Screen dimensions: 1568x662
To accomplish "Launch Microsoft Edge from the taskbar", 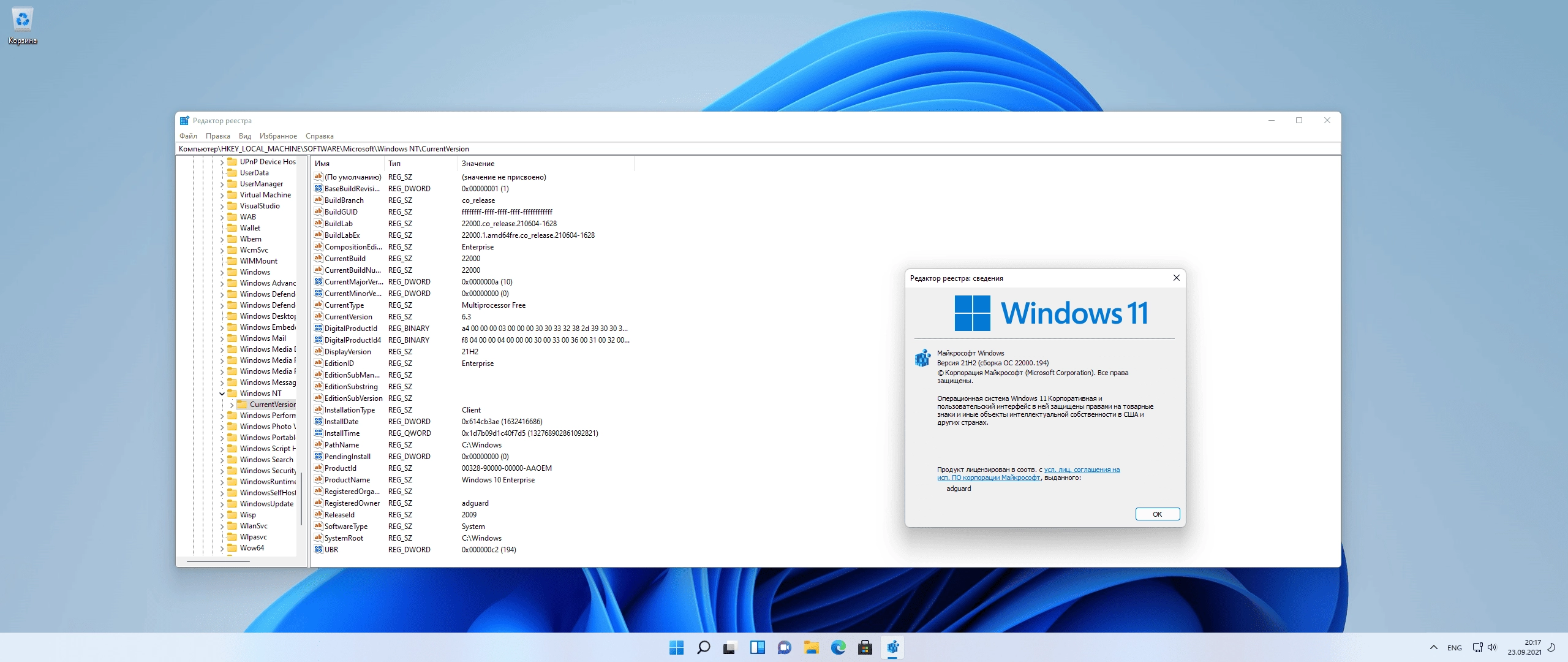I will point(838,647).
